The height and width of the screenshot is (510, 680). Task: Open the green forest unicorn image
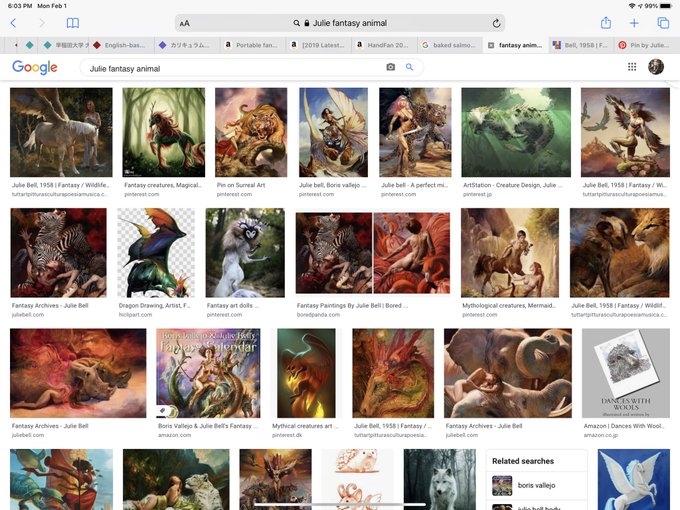coord(163,132)
